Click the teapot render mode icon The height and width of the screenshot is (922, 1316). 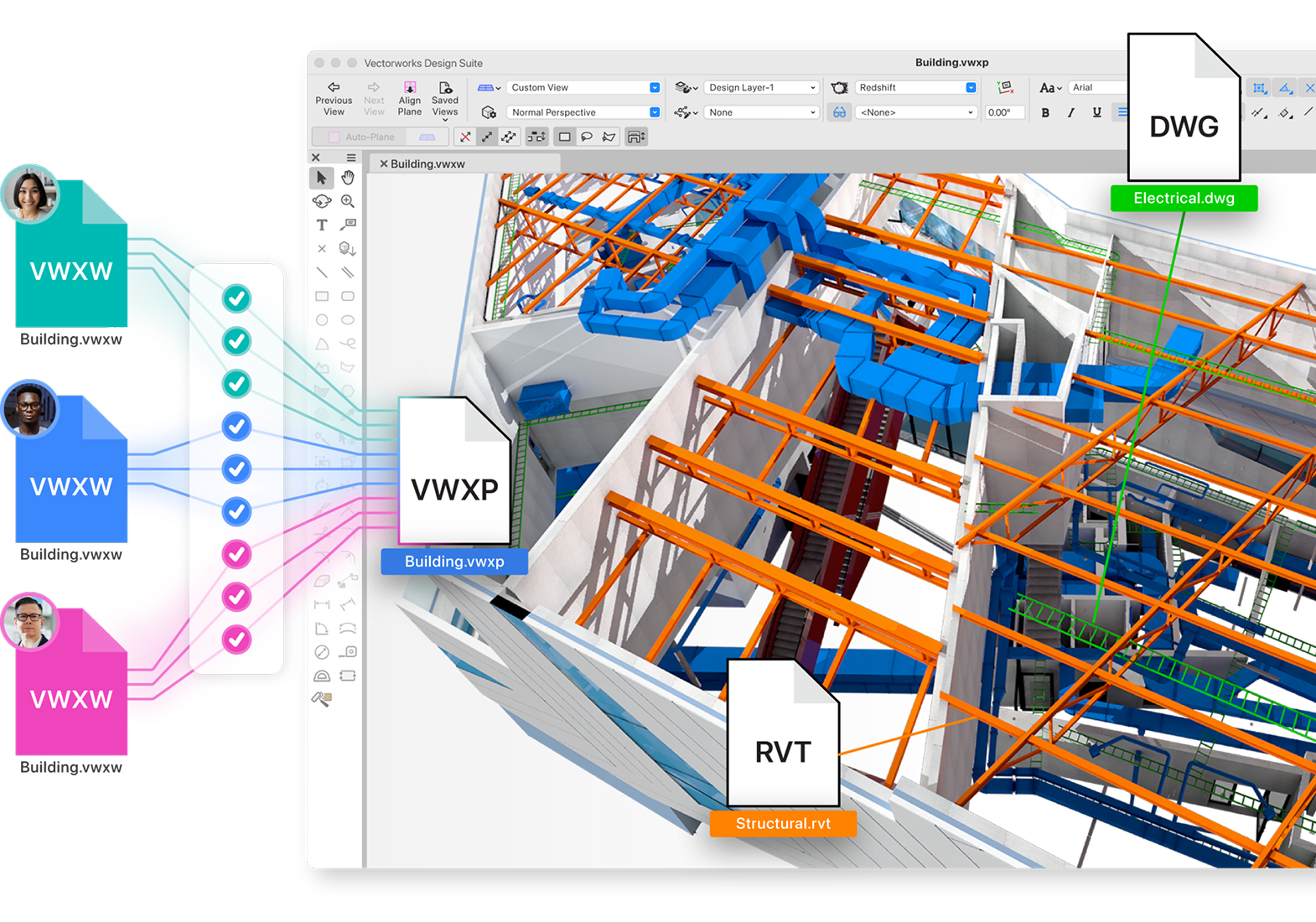(839, 87)
